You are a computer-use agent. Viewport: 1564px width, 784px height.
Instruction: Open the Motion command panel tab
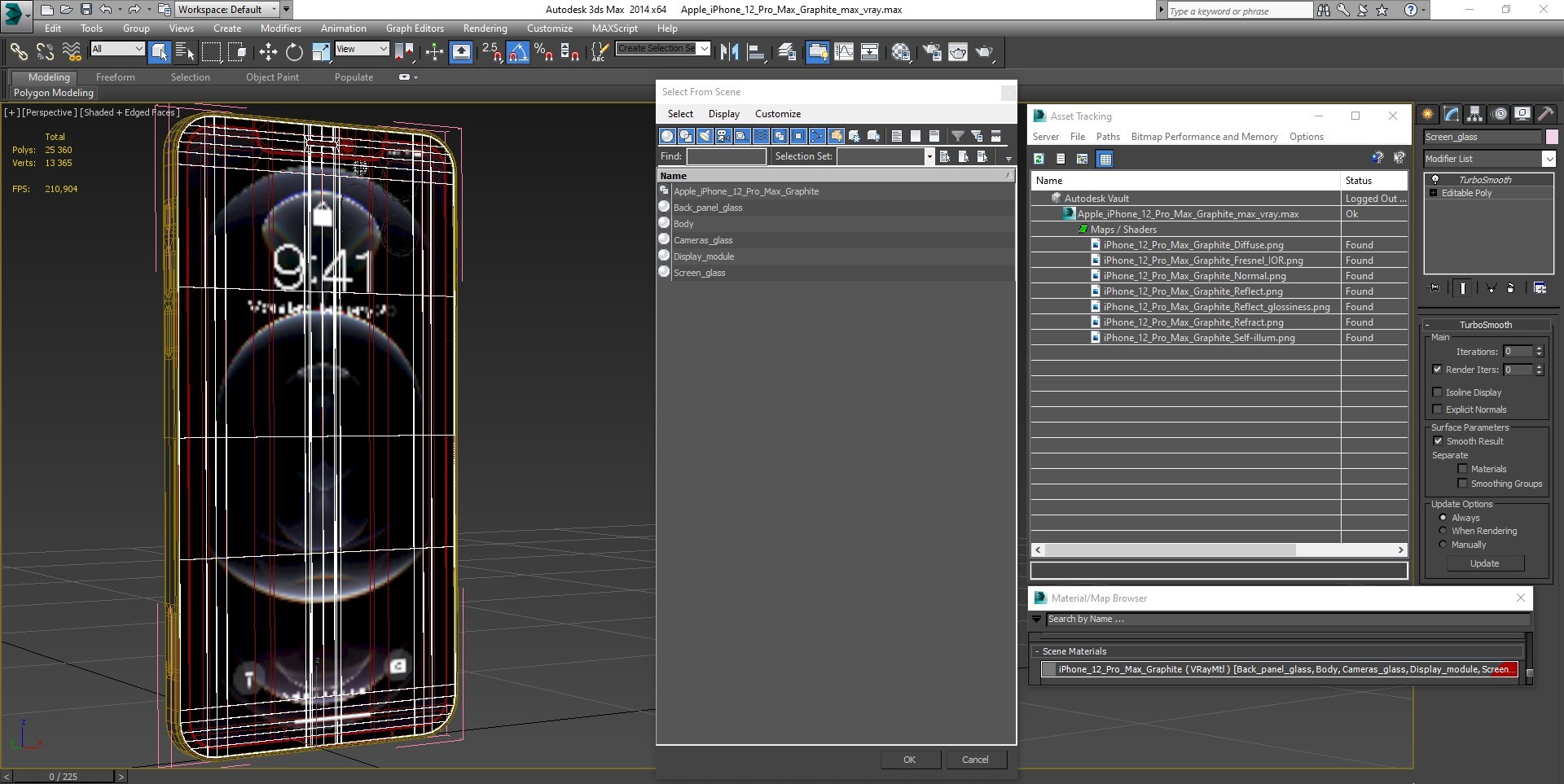pos(1500,114)
